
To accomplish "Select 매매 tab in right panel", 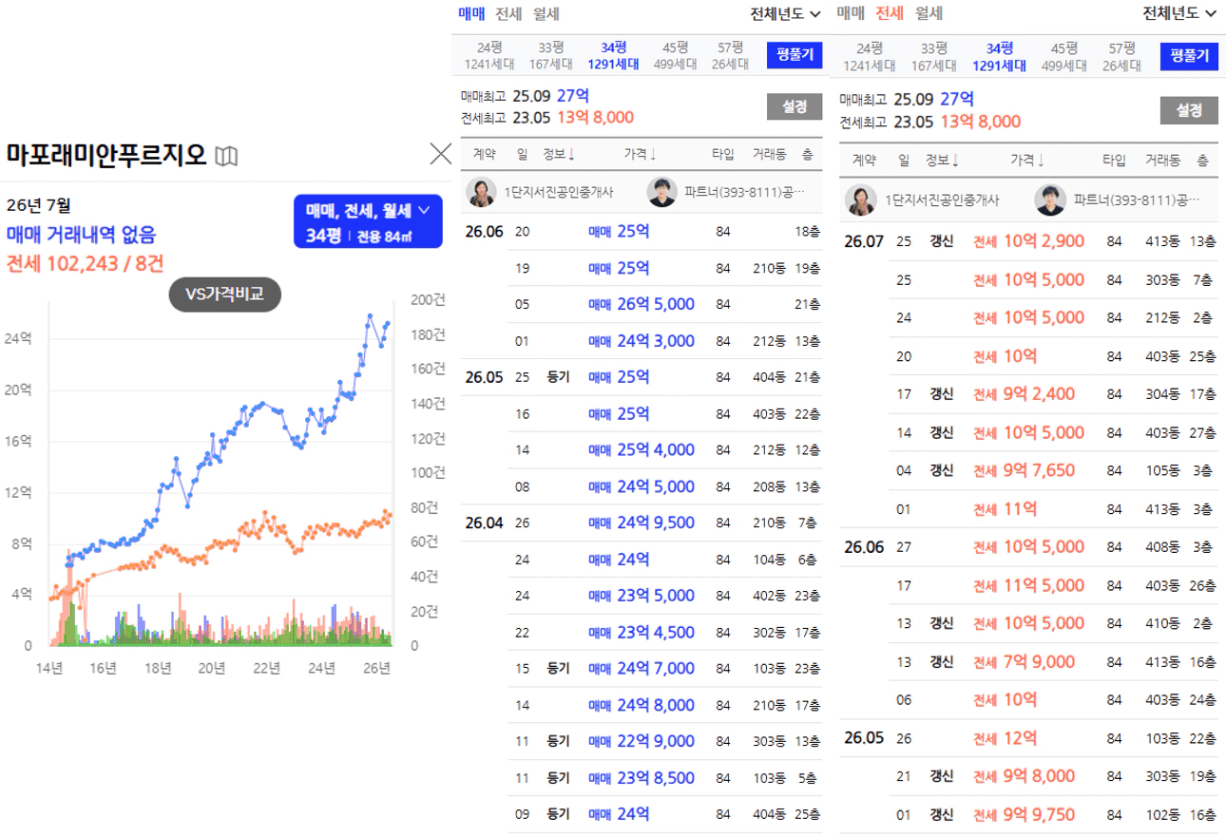I will click(x=850, y=14).
